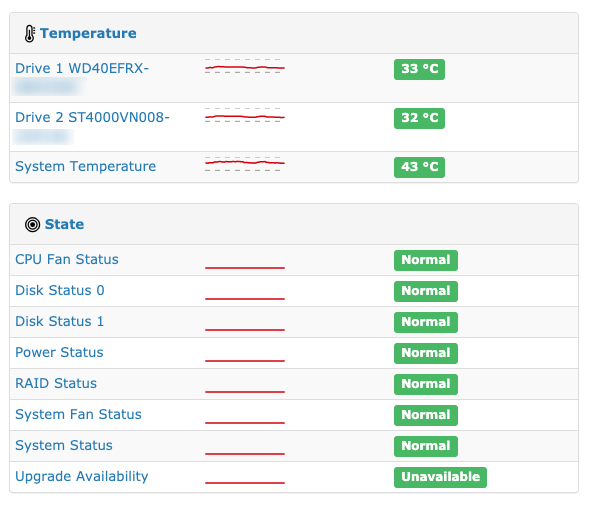Click the target icon beside State
This screenshot has width=591, height=505.
[x=32, y=225]
